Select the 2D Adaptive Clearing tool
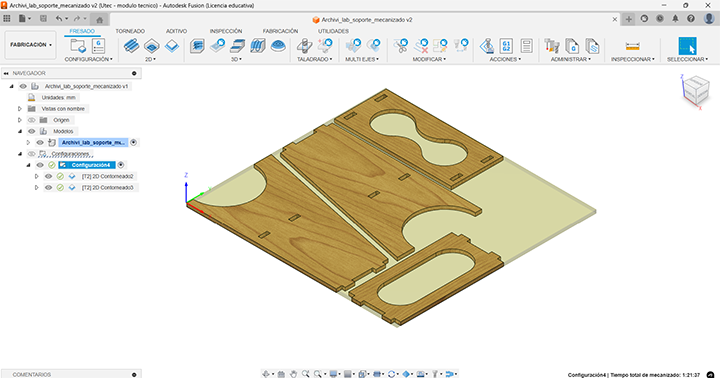 tap(131, 46)
